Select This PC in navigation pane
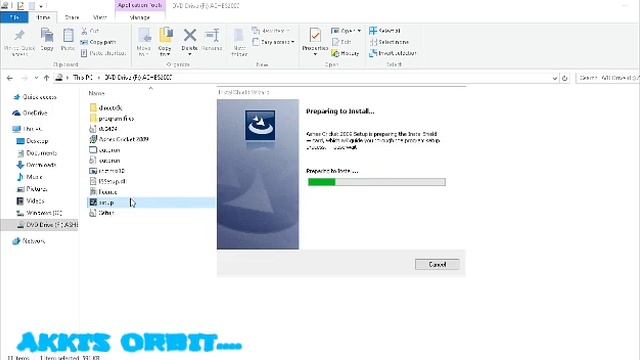The height and width of the screenshot is (360, 640). pyautogui.click(x=28, y=129)
